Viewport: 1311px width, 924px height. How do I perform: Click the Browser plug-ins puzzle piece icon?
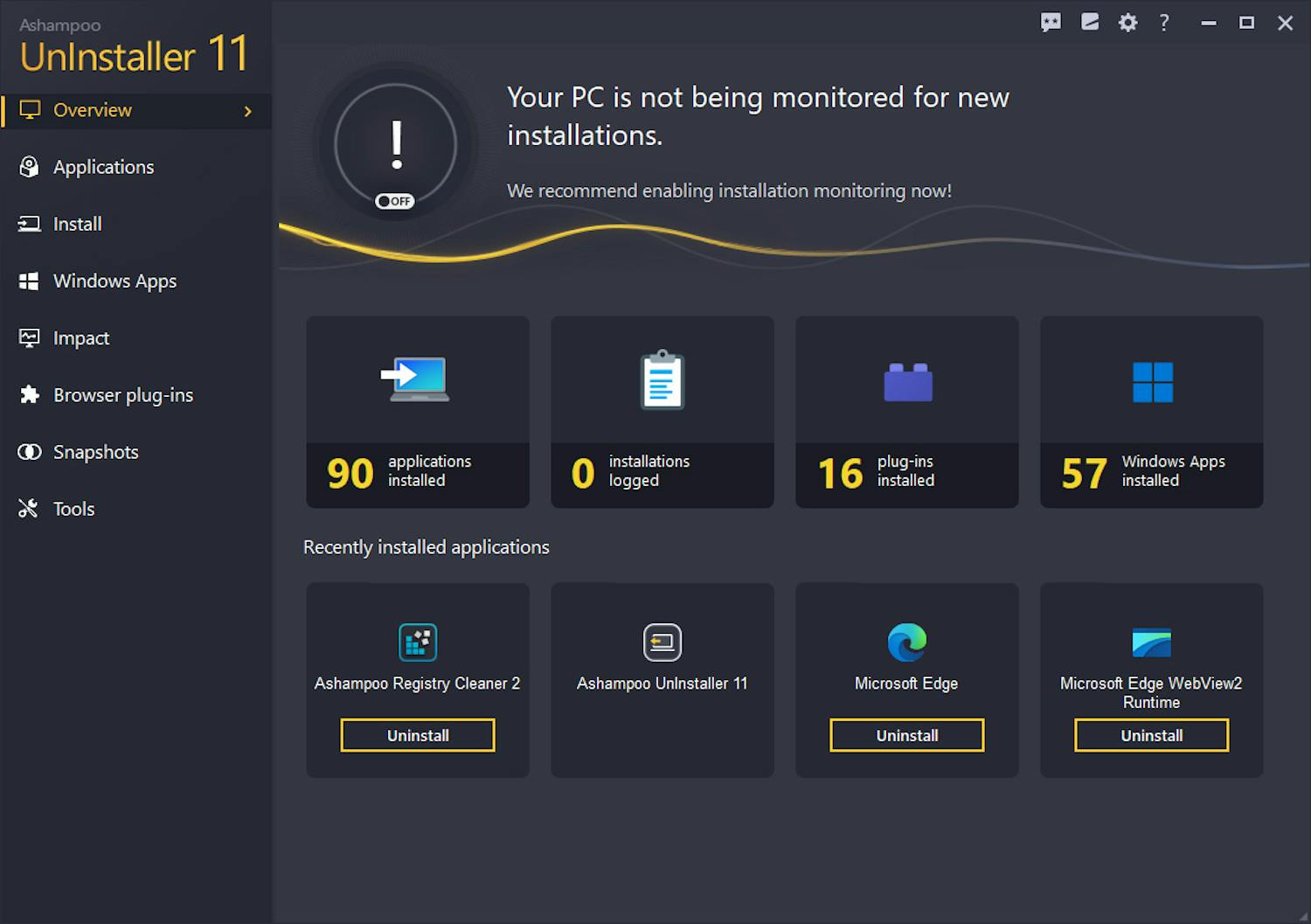[30, 395]
